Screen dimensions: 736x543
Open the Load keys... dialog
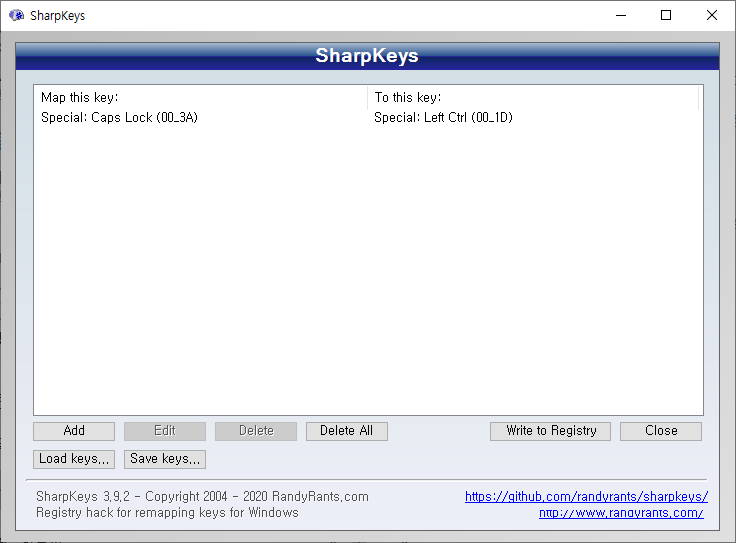(x=74, y=459)
